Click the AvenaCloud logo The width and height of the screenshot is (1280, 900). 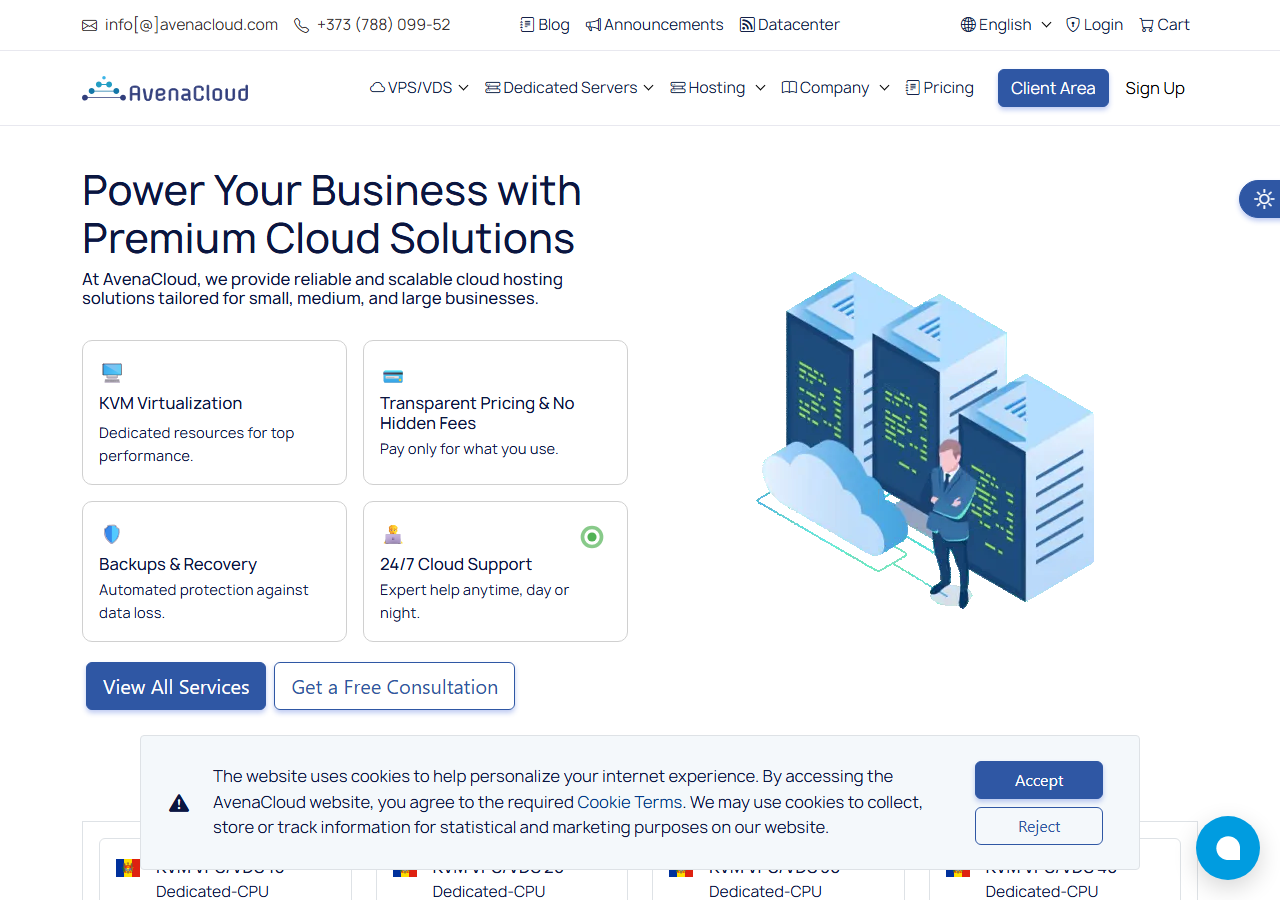(x=165, y=90)
